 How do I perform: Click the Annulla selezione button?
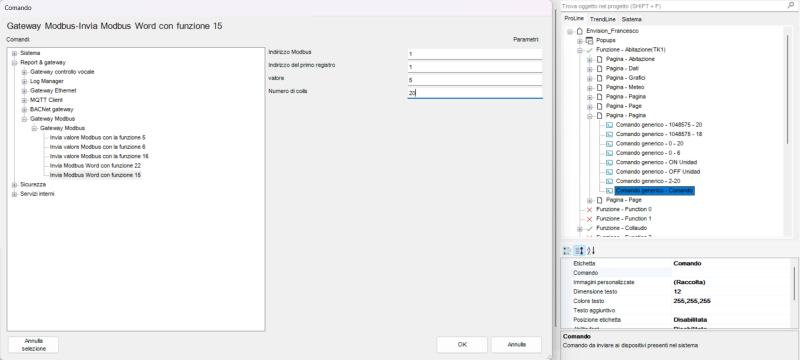34,345
